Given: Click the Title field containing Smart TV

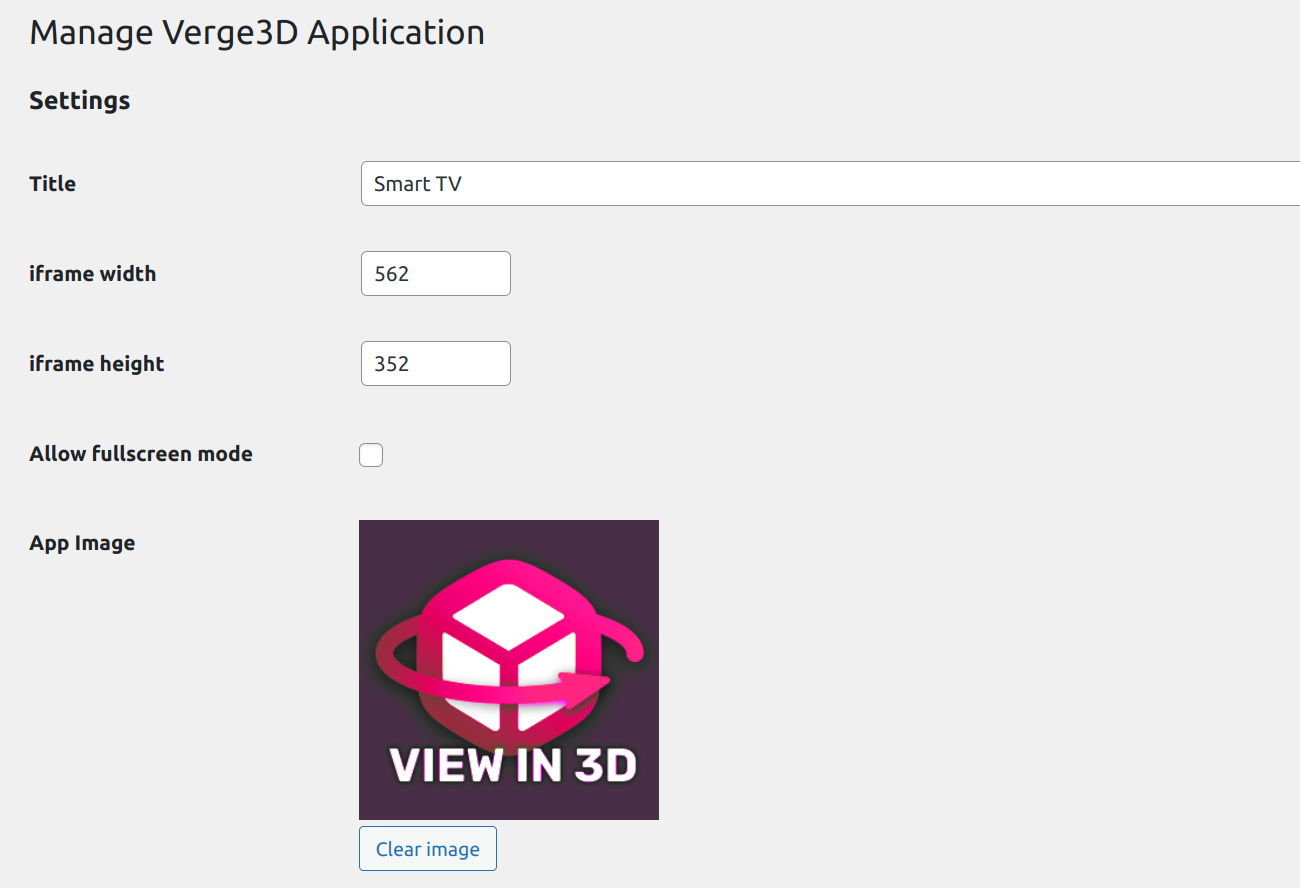Looking at the screenshot, I should pyautogui.click(x=830, y=184).
